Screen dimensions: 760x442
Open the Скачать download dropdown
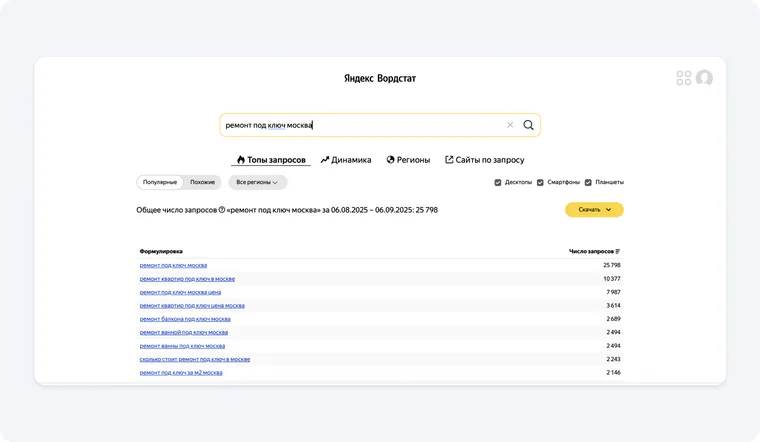(594, 210)
